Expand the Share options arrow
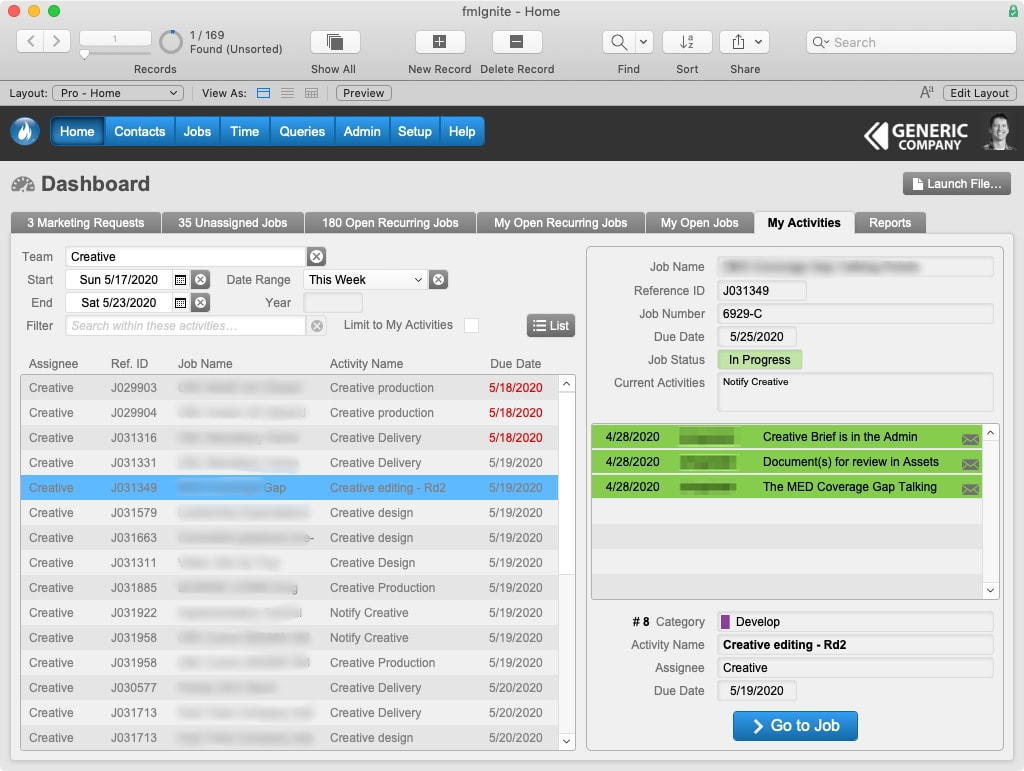This screenshot has width=1024, height=771. 758,42
